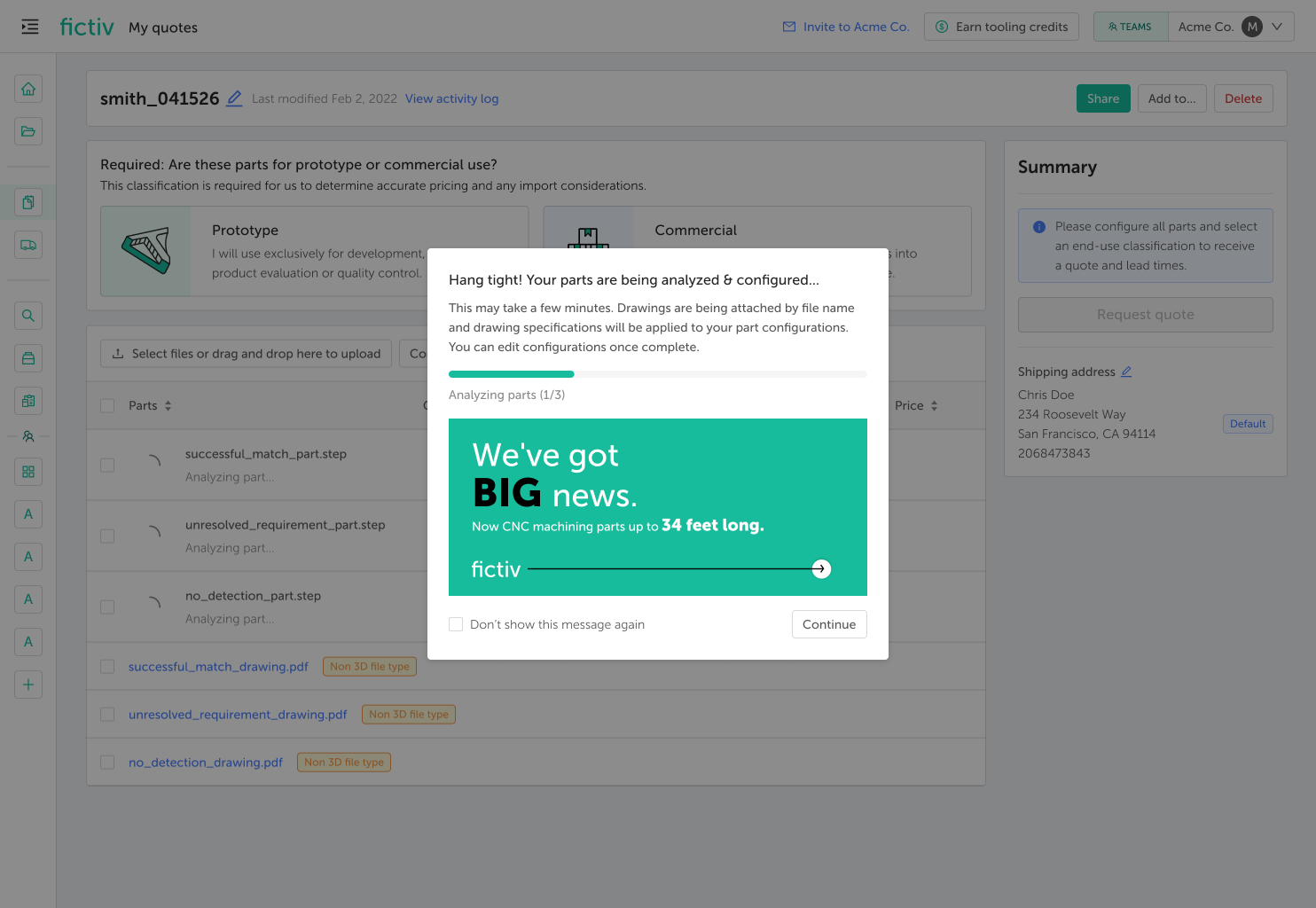Edit the quote name pencil icon

click(234, 98)
